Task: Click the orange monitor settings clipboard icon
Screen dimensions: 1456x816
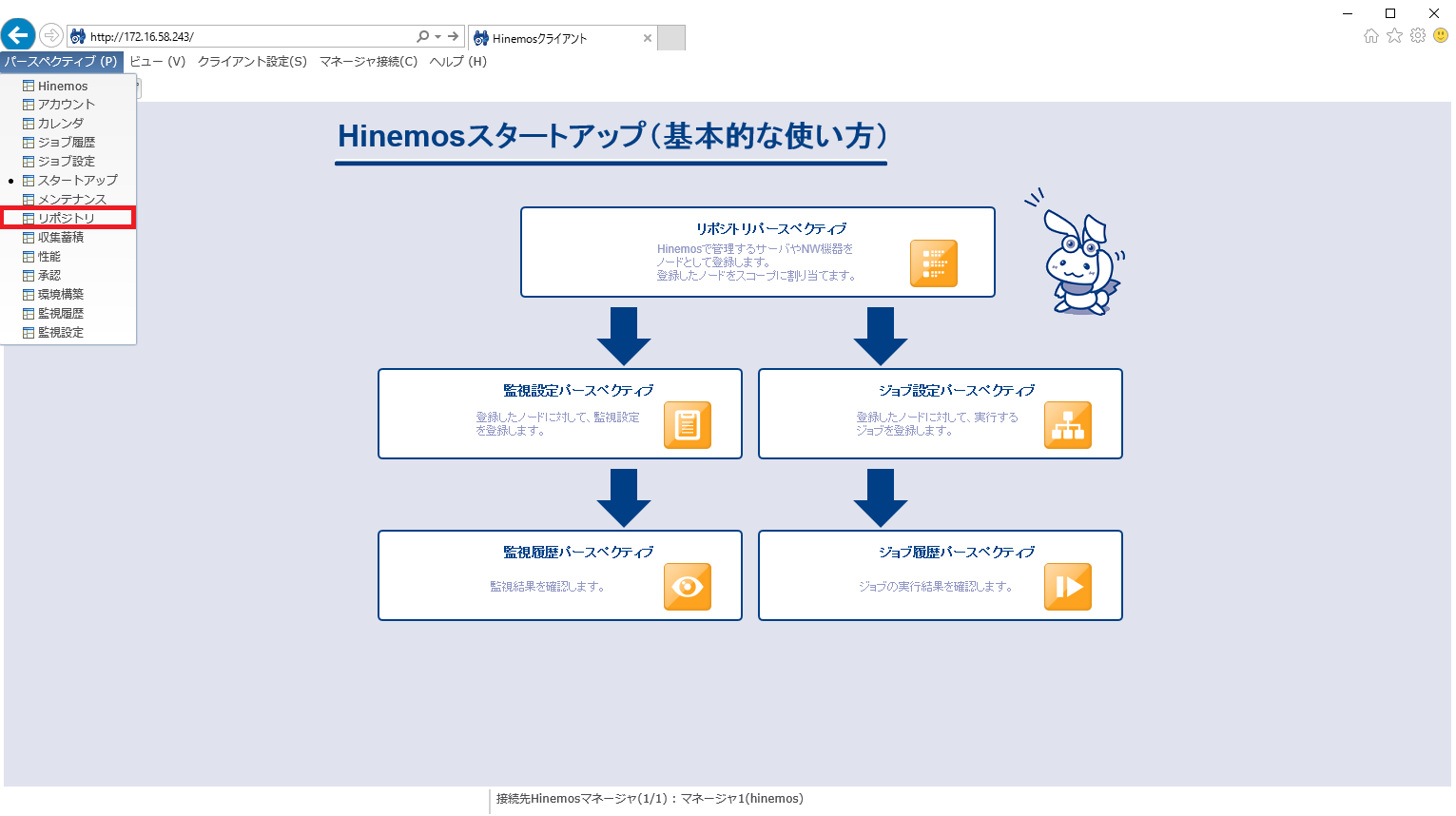Action: point(687,425)
